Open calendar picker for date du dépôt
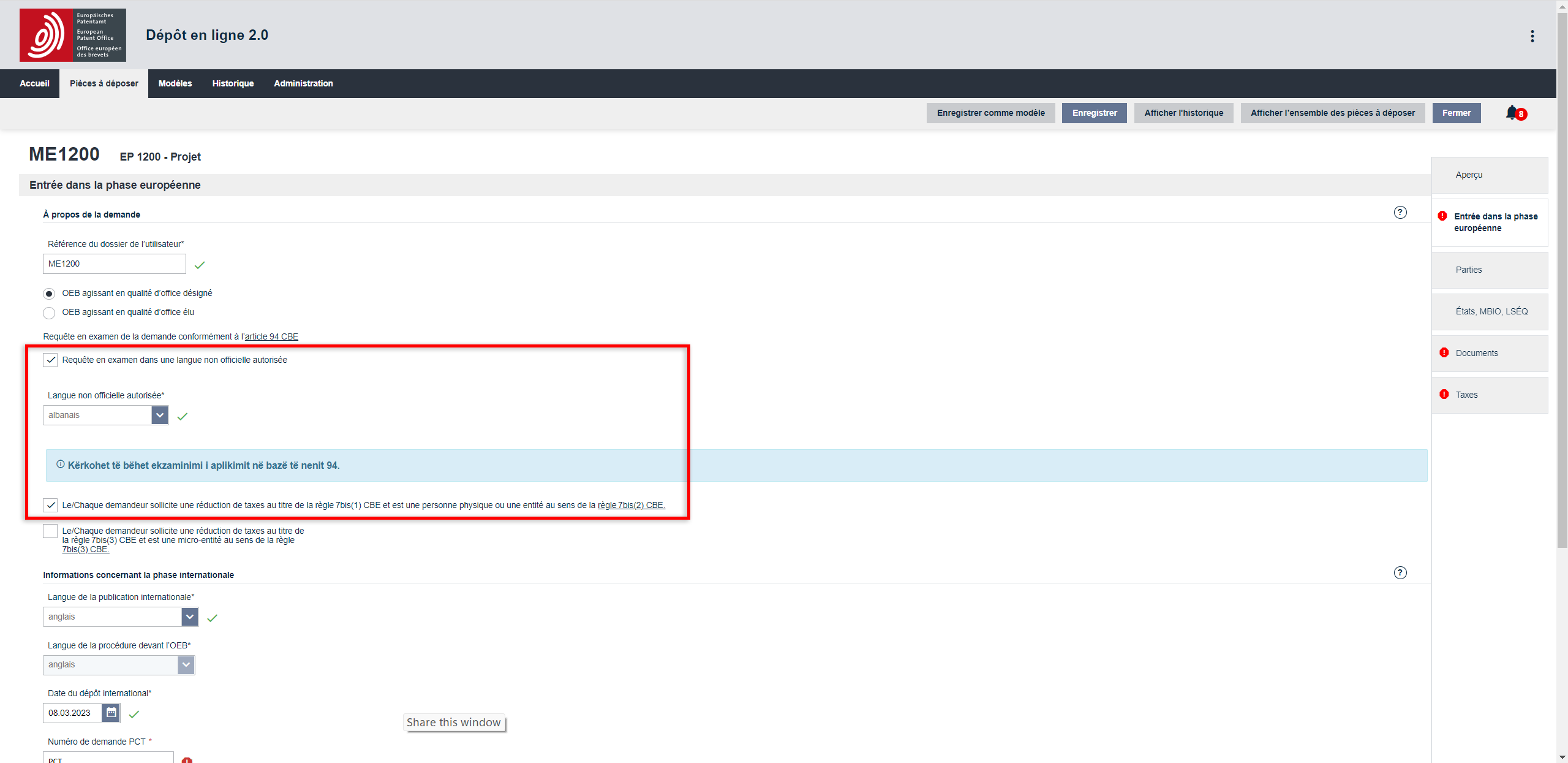 pos(111,713)
